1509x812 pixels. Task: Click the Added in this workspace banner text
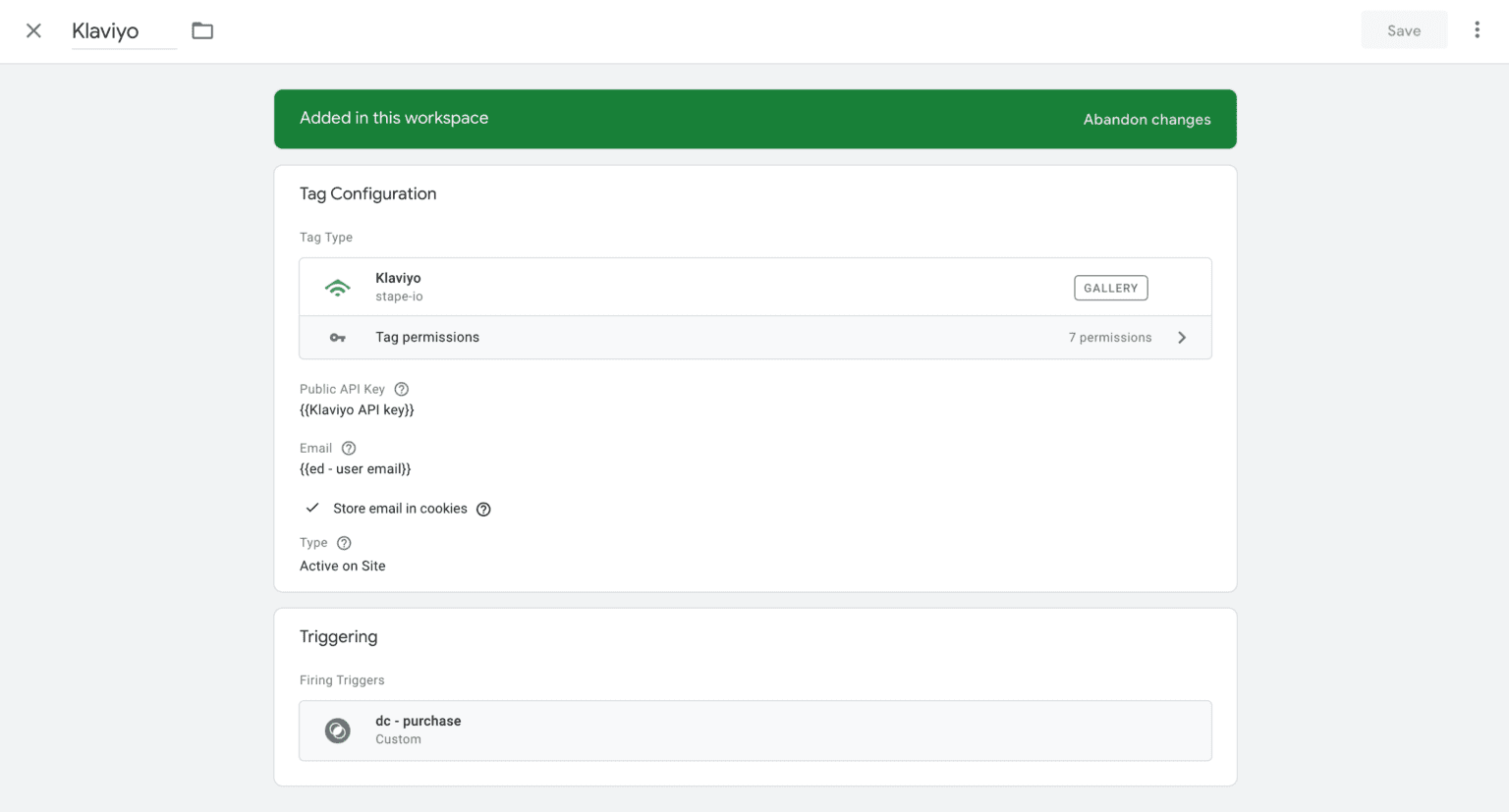tap(394, 118)
